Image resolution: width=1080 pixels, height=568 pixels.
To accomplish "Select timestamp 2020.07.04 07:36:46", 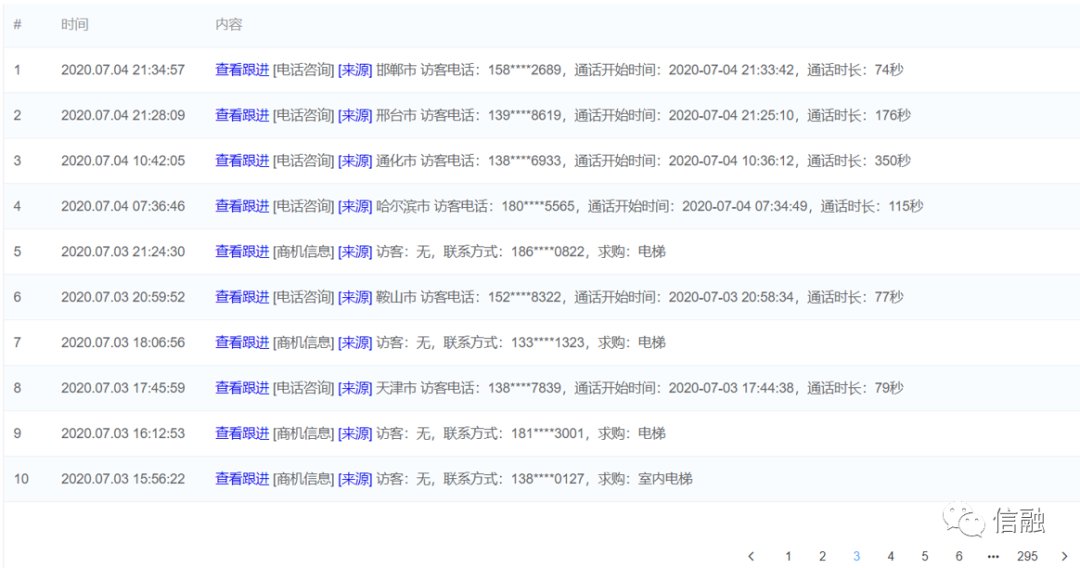I will click(123, 206).
